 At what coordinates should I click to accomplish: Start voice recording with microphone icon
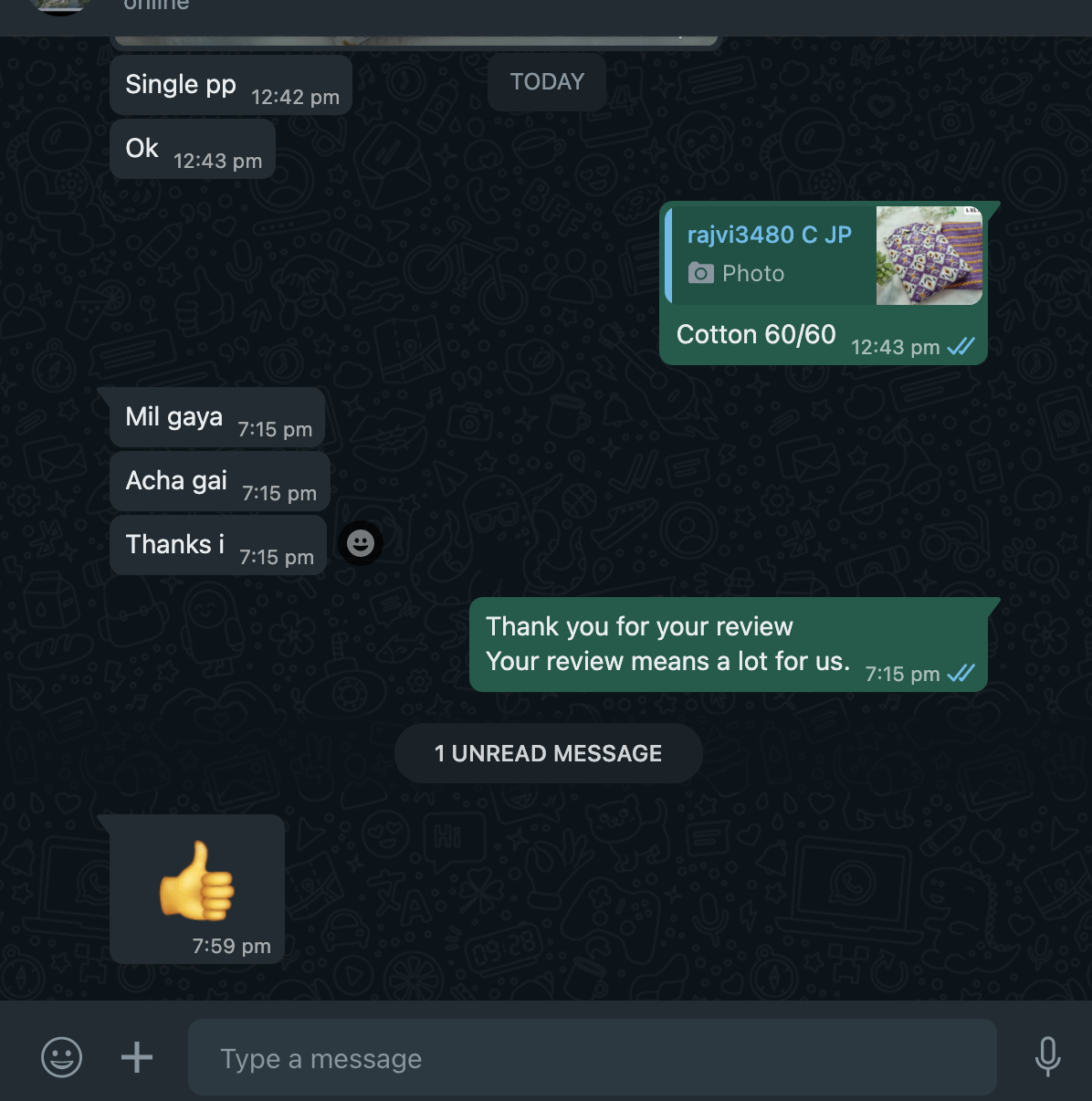tap(1047, 1057)
